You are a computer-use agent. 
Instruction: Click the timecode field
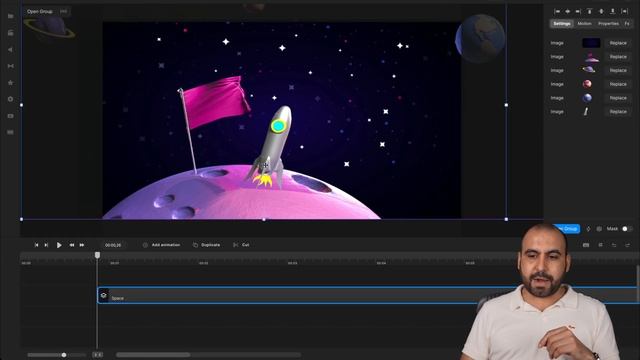tap(113, 245)
